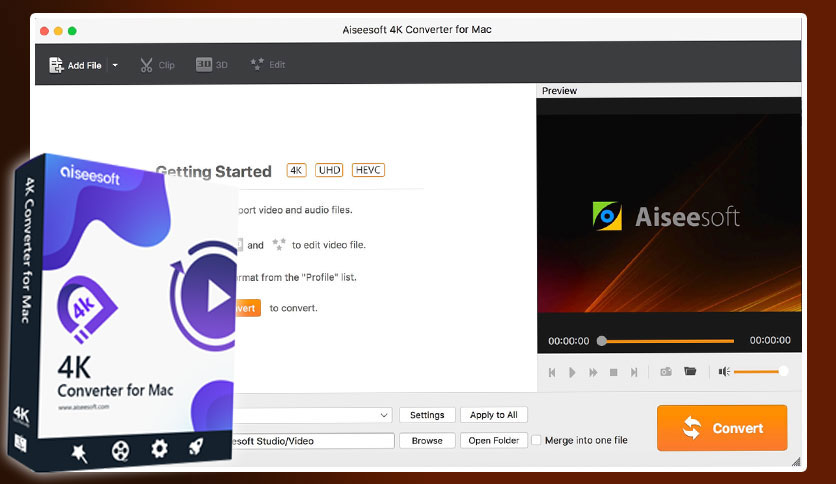The image size is (836, 484).
Task: Skip to next track in preview
Action: 634,372
